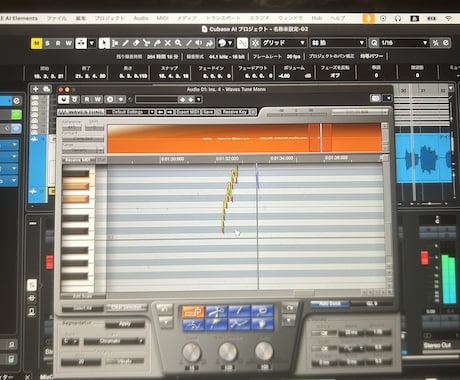Click the Note Transition knob showing 120

[228, 351]
